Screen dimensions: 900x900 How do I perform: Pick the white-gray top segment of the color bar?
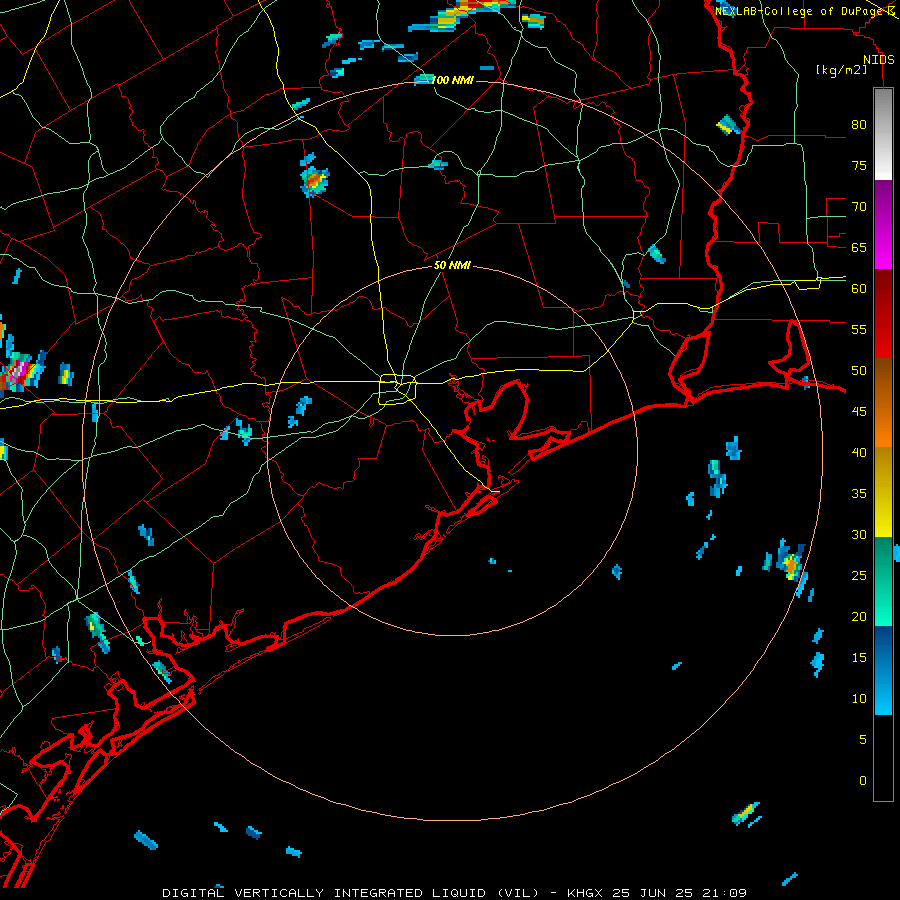[883, 134]
